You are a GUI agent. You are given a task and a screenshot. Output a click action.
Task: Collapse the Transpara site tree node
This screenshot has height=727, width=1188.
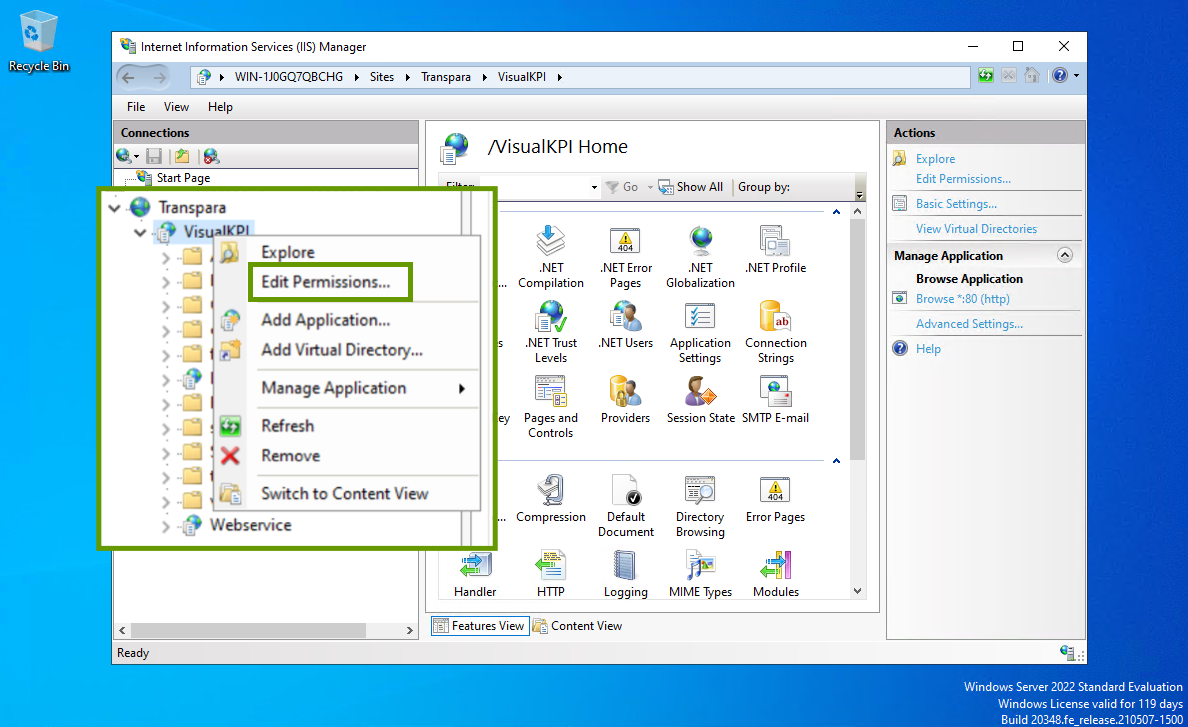114,208
